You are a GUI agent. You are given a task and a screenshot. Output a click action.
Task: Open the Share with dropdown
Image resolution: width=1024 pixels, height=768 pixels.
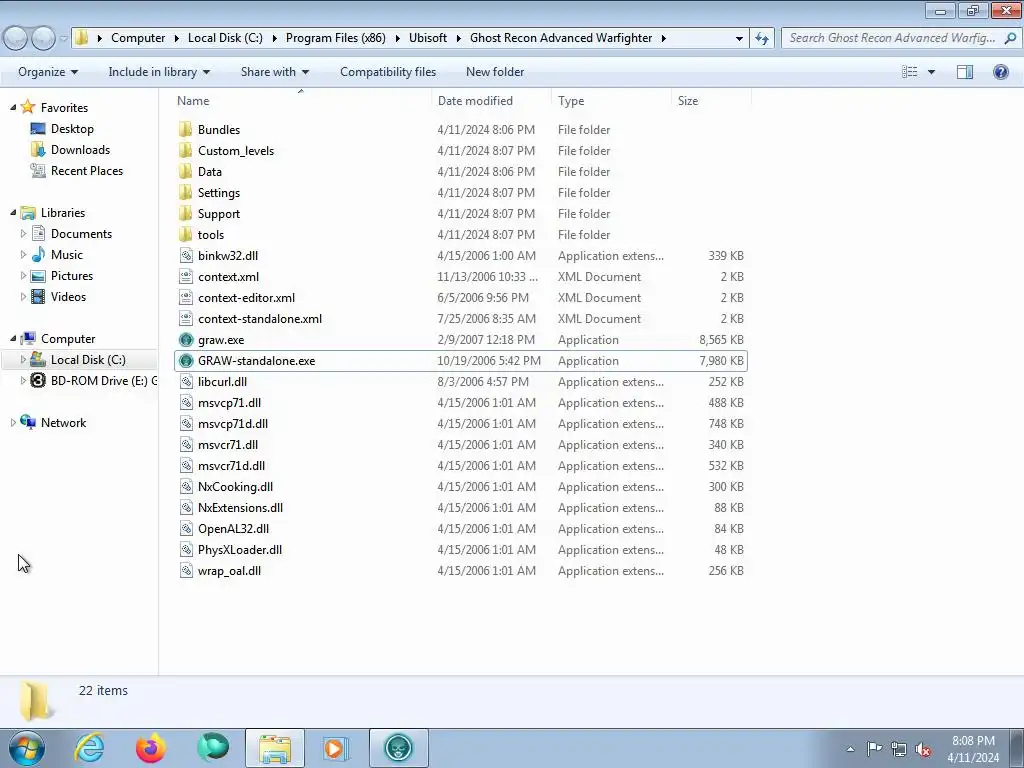pos(274,72)
